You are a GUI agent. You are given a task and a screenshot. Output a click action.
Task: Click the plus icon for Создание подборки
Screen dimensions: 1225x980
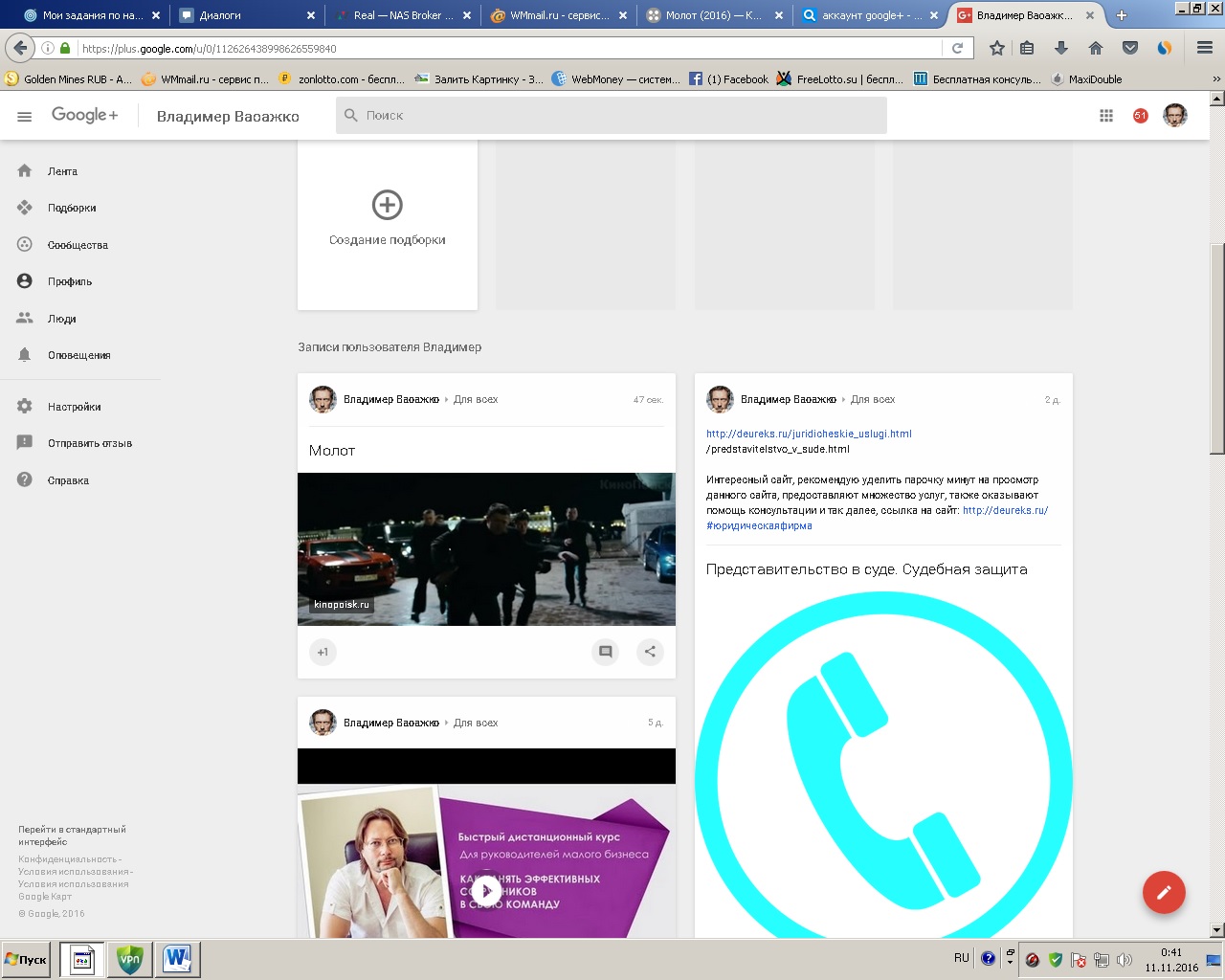pyautogui.click(x=388, y=205)
